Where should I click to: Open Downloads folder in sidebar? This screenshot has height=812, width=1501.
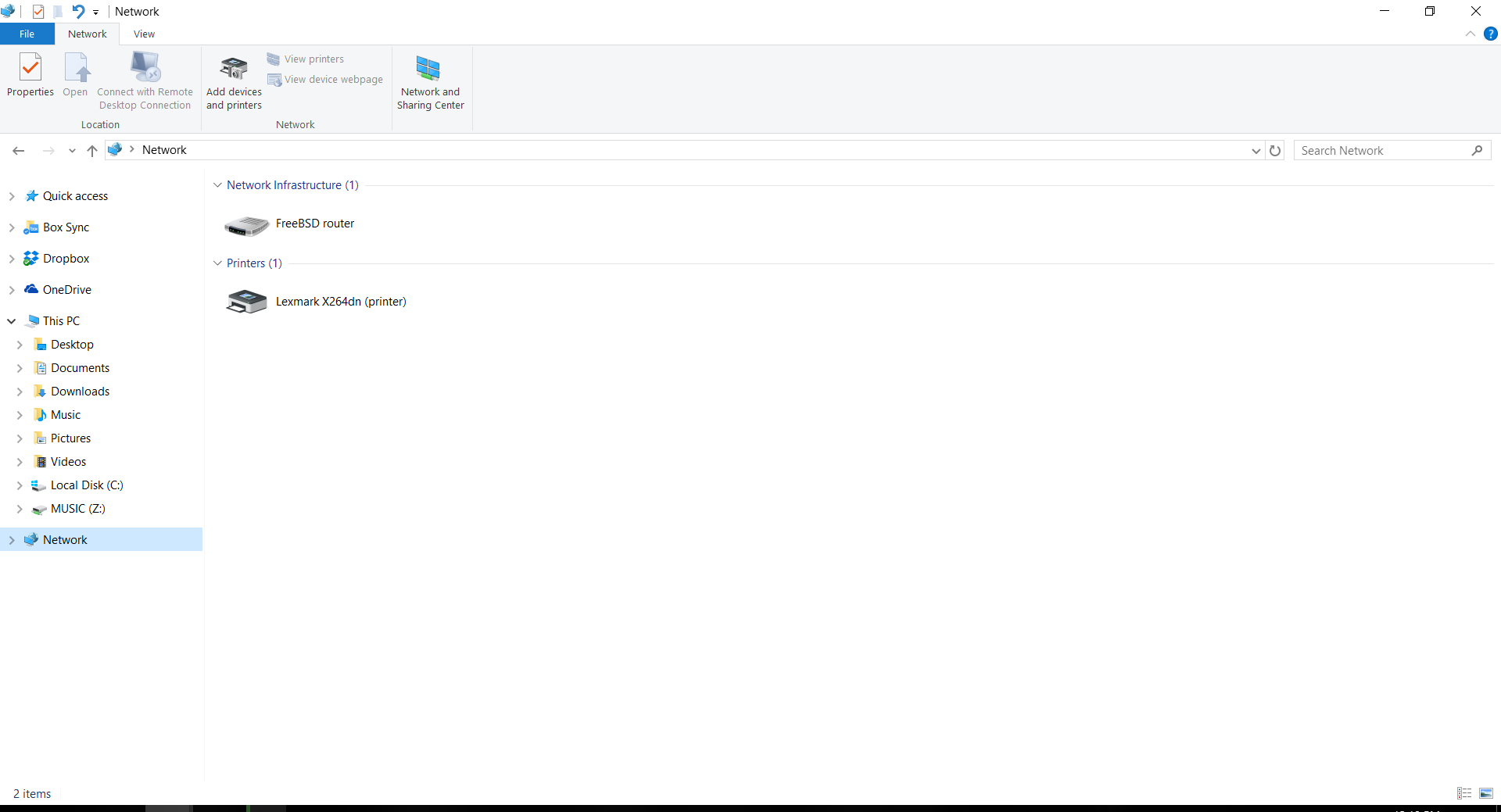[80, 392]
